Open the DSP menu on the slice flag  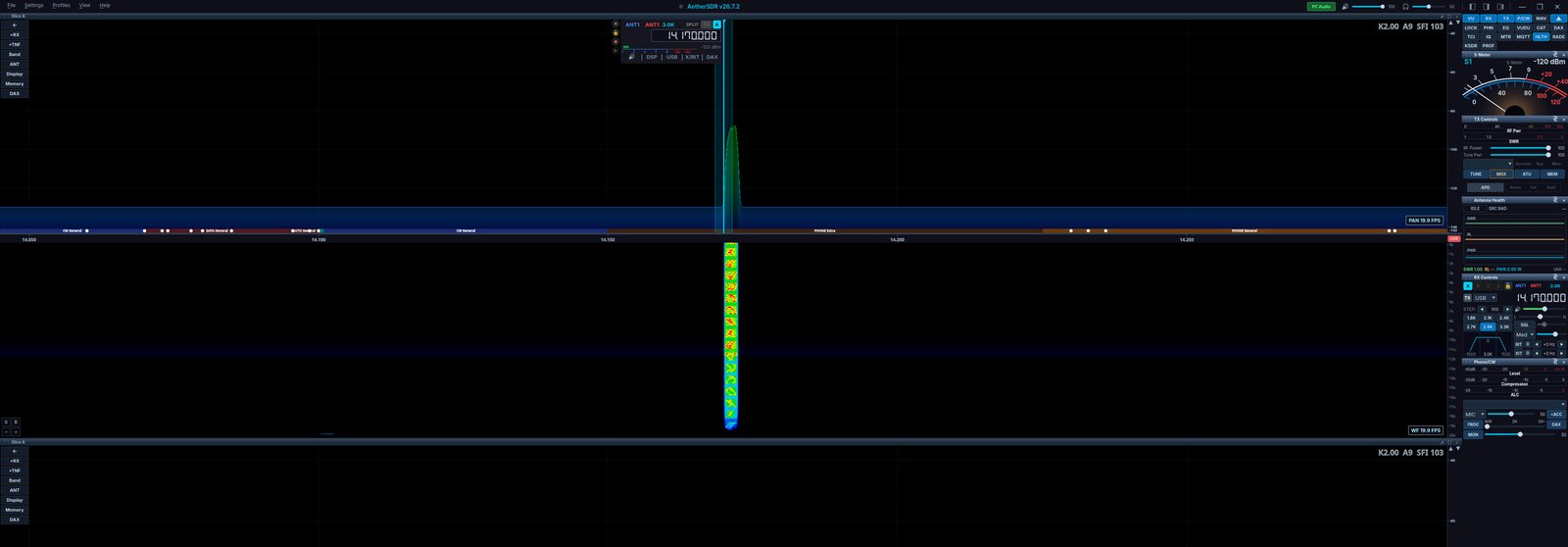point(652,57)
